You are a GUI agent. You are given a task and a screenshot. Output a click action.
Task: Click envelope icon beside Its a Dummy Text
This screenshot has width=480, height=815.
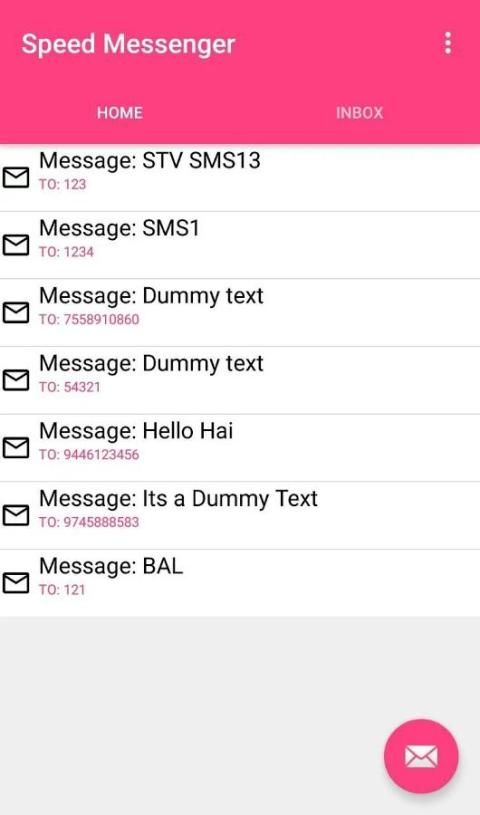coord(16,515)
